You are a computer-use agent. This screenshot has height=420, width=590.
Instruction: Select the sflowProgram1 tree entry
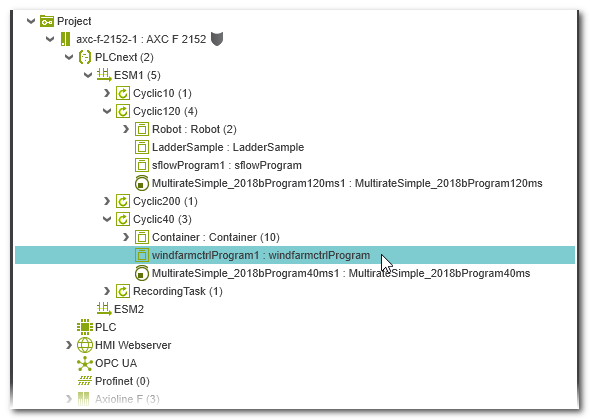(x=227, y=165)
